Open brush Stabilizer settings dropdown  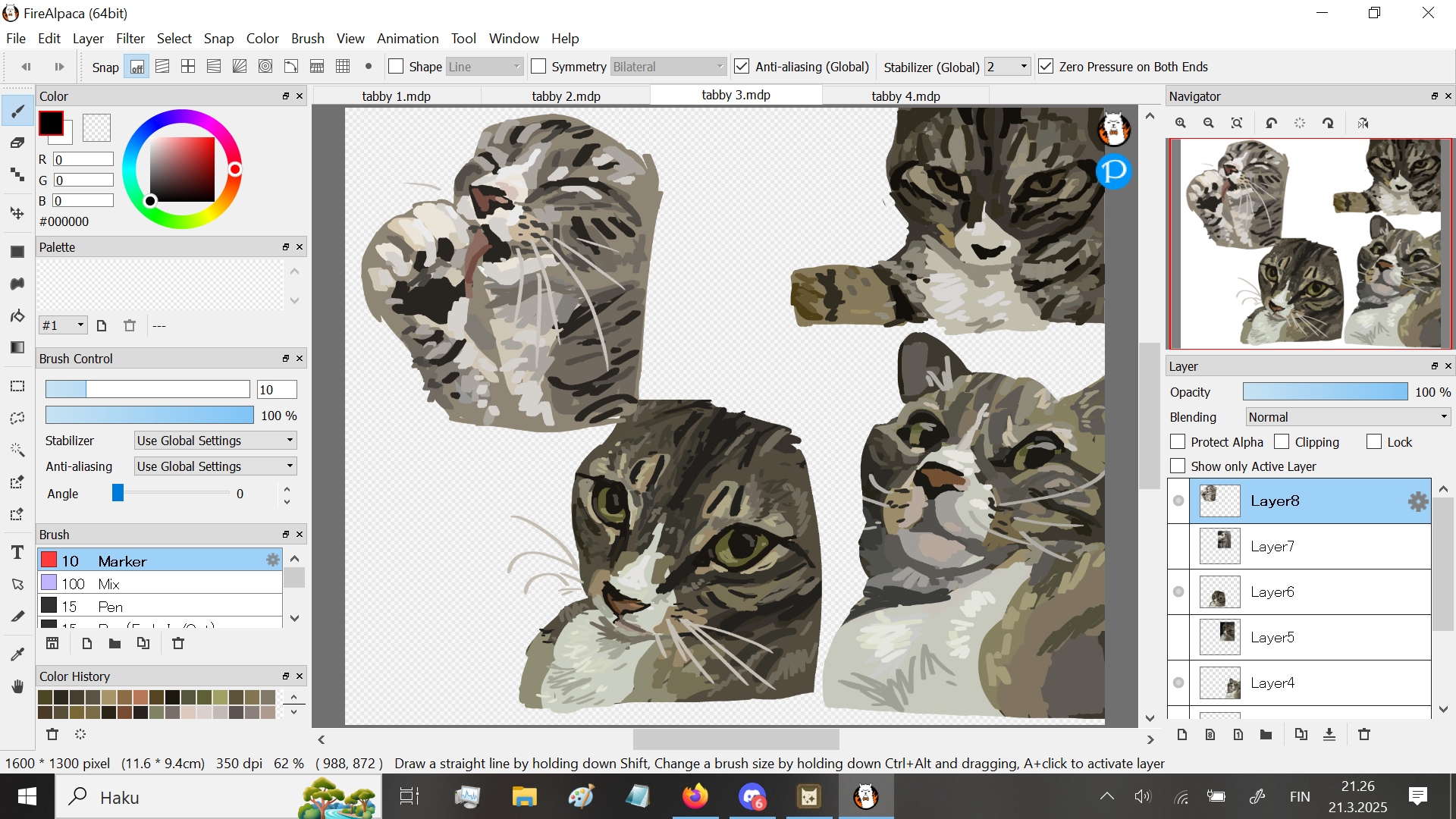(215, 441)
